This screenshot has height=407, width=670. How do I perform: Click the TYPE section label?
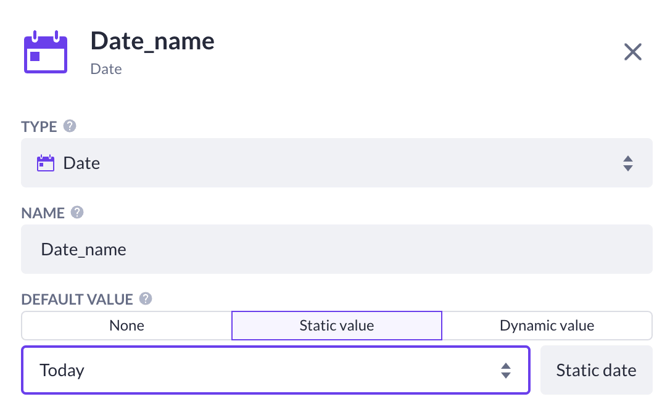pos(40,127)
